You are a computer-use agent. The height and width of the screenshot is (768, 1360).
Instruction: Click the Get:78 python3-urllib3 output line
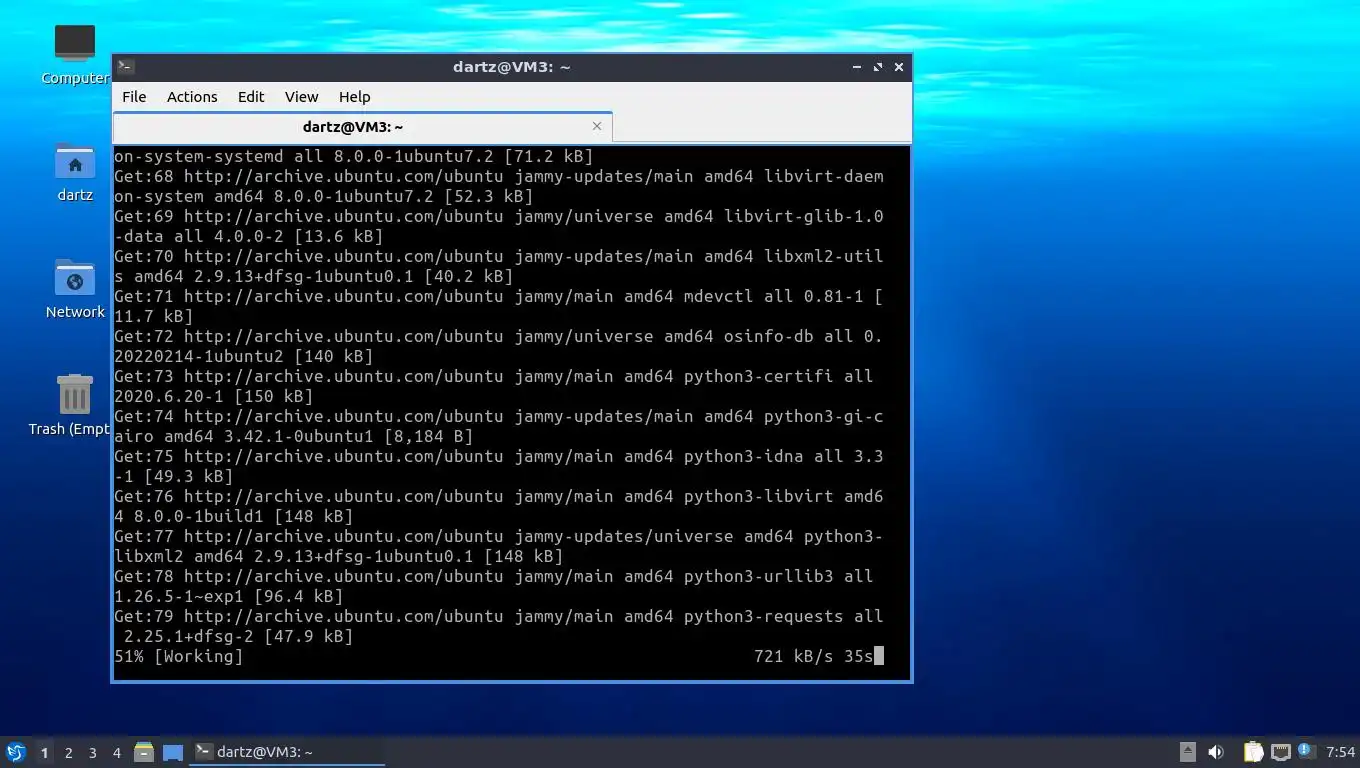pyautogui.click(x=494, y=586)
